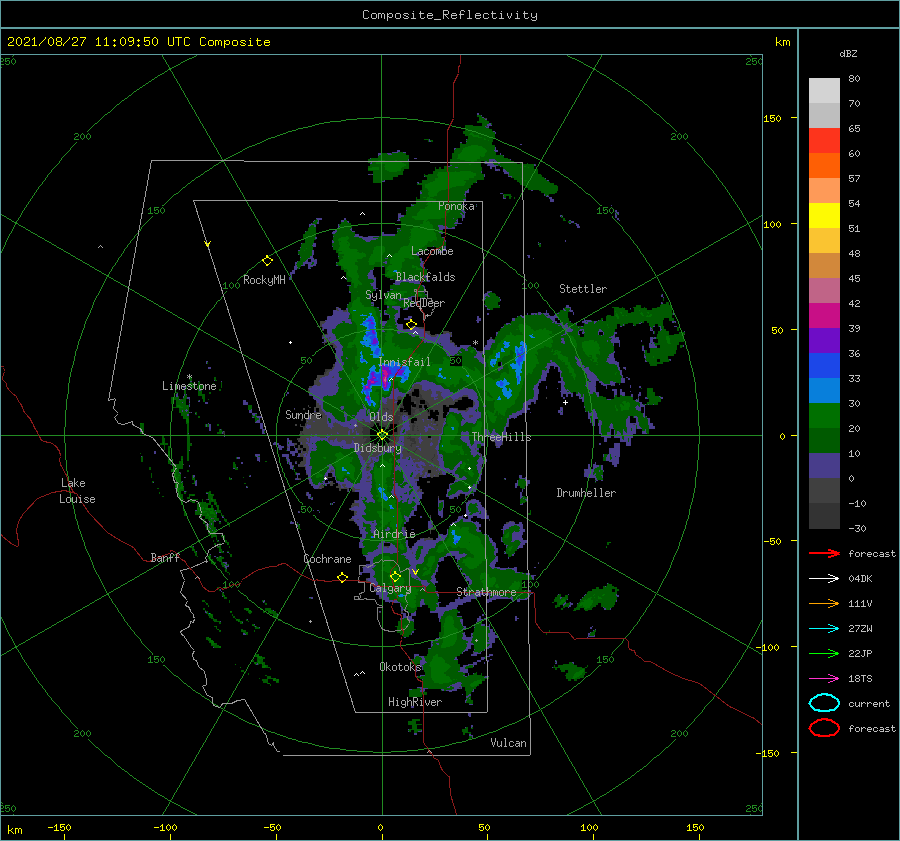The width and height of the screenshot is (900, 841).
Task: Click the Didsbury label
Action: pyautogui.click(x=377, y=448)
